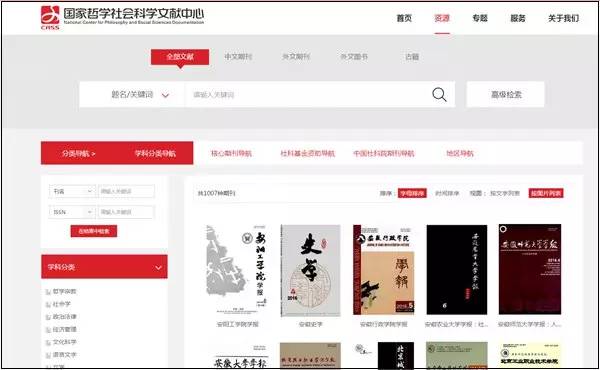Click the 高级检索 advanced search button
600x370 pixels.
[506, 95]
